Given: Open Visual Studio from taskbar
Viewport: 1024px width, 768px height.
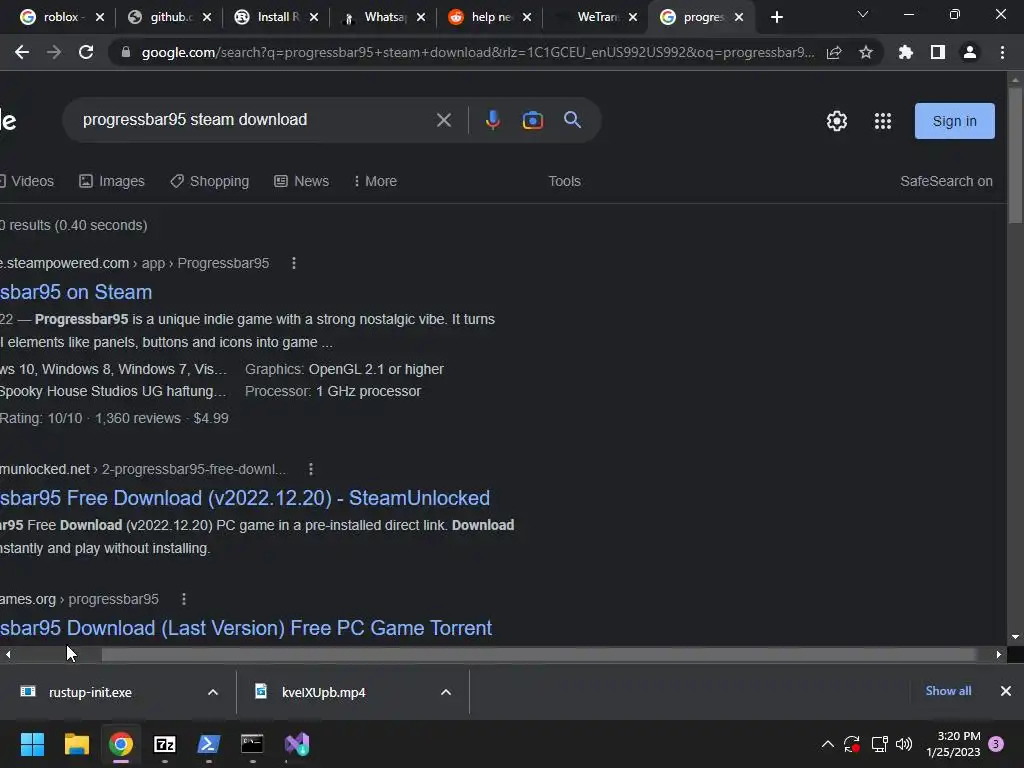Looking at the screenshot, I should 297,744.
